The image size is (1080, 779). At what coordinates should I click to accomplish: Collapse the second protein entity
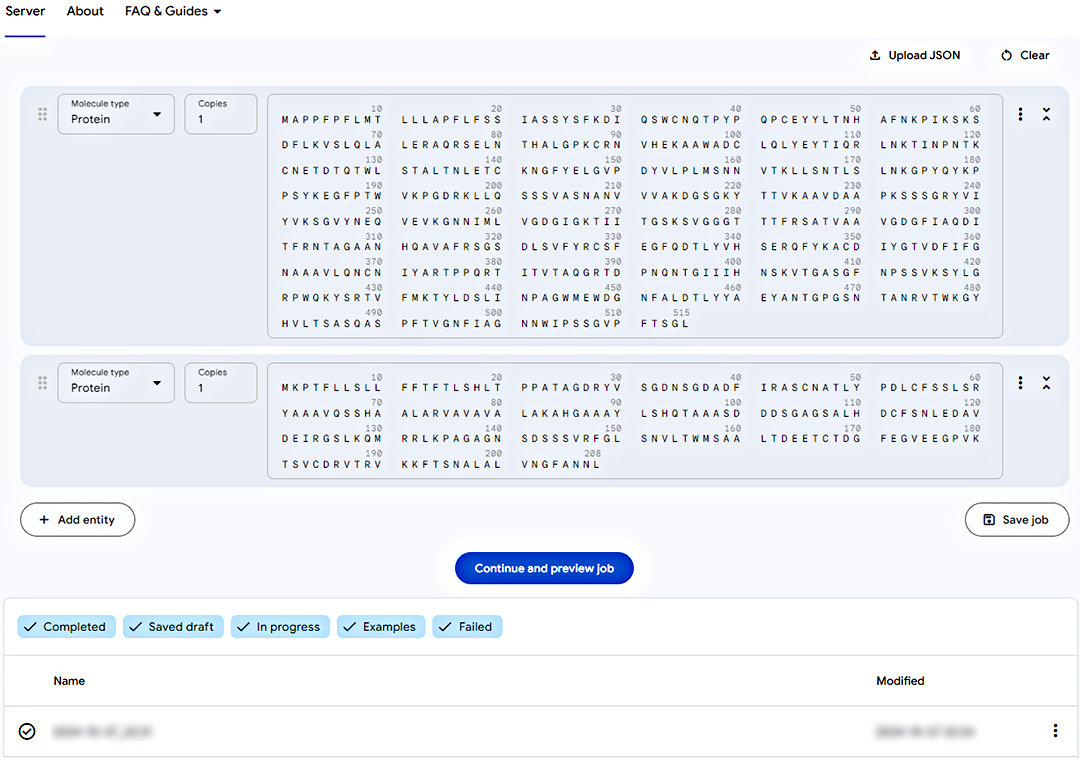pyautogui.click(x=1046, y=383)
